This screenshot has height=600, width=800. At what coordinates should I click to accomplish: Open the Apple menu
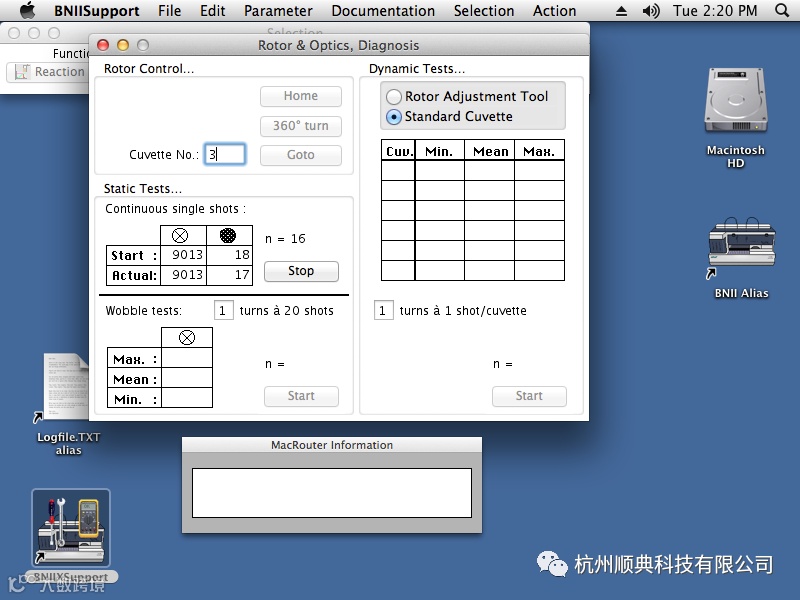(x=28, y=10)
